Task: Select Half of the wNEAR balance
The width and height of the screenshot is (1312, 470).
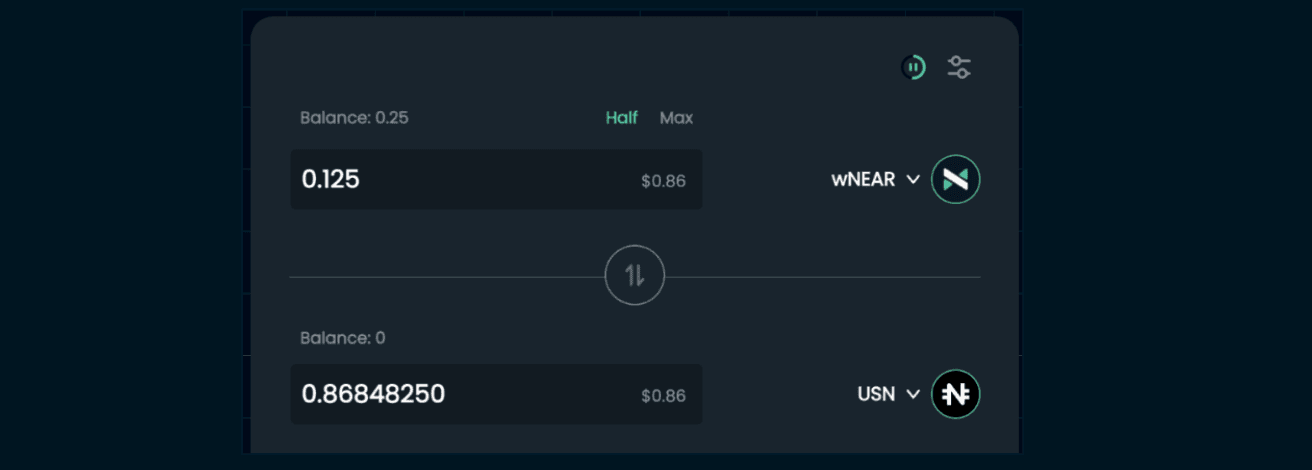Action: click(621, 118)
